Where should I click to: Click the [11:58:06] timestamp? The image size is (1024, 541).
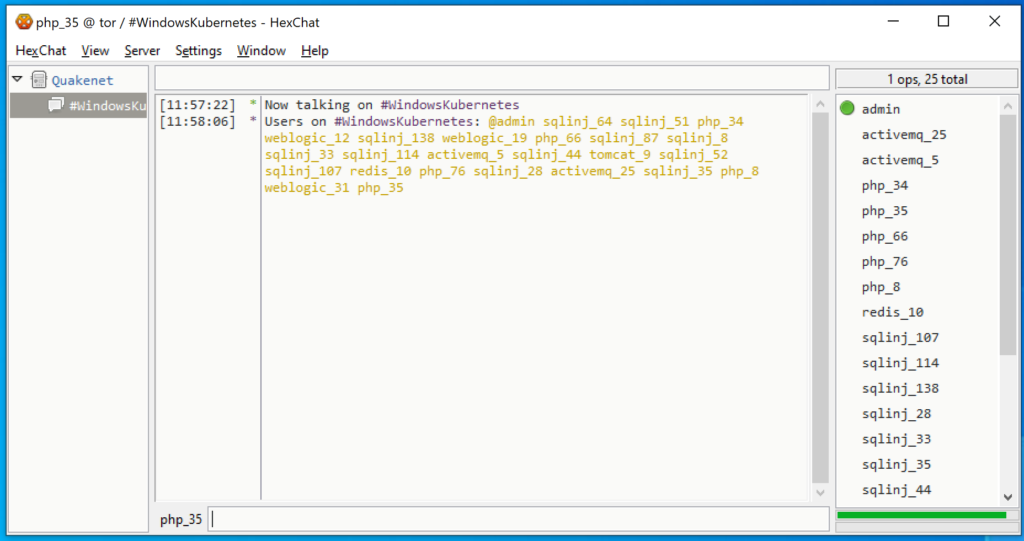[197, 122]
